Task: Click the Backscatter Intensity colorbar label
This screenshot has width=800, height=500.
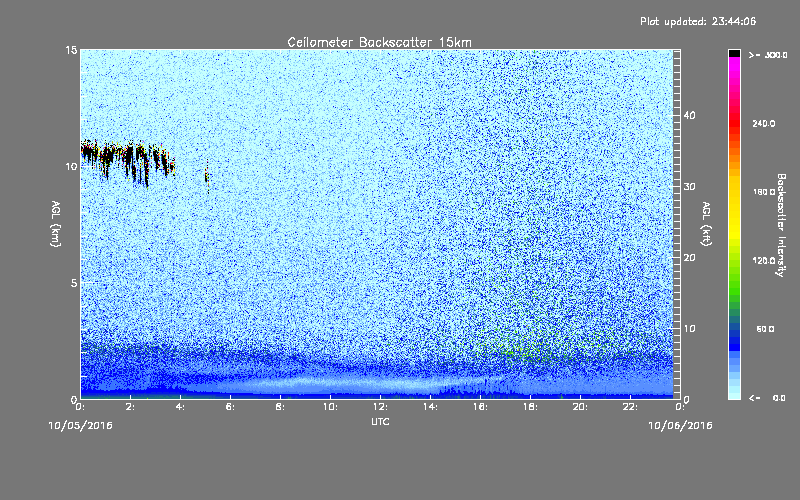Action: tap(781, 225)
